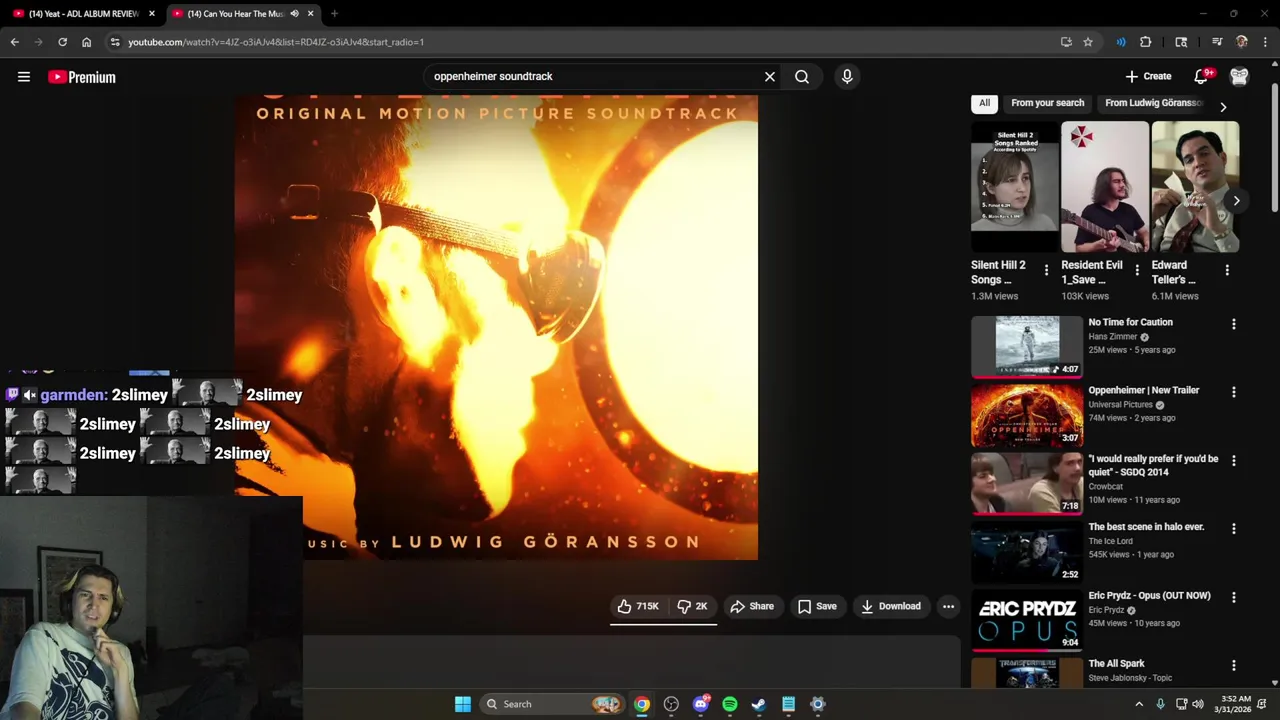Open Chrome media controls icon

click(1217, 42)
